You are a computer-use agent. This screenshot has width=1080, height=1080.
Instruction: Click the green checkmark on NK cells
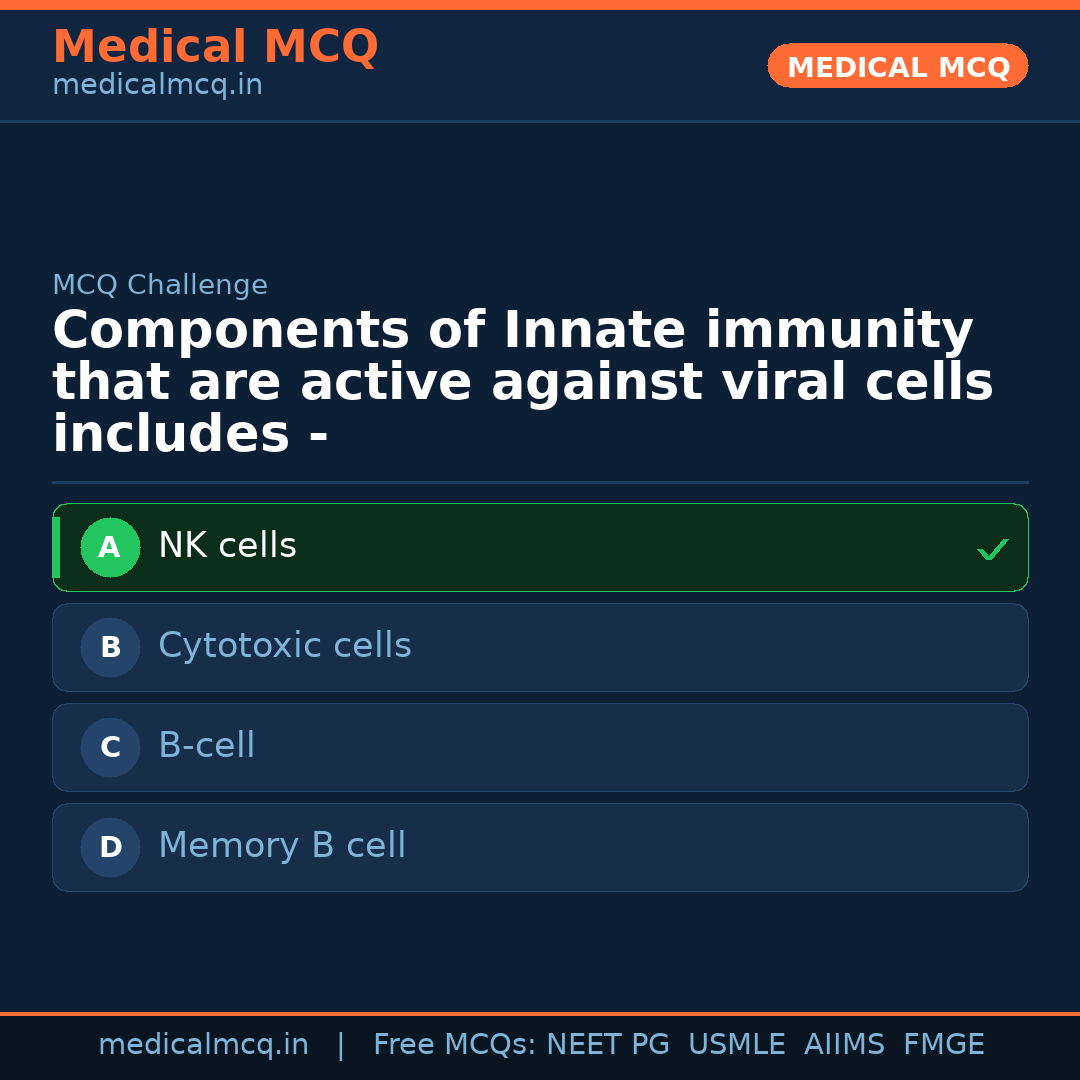click(x=992, y=549)
